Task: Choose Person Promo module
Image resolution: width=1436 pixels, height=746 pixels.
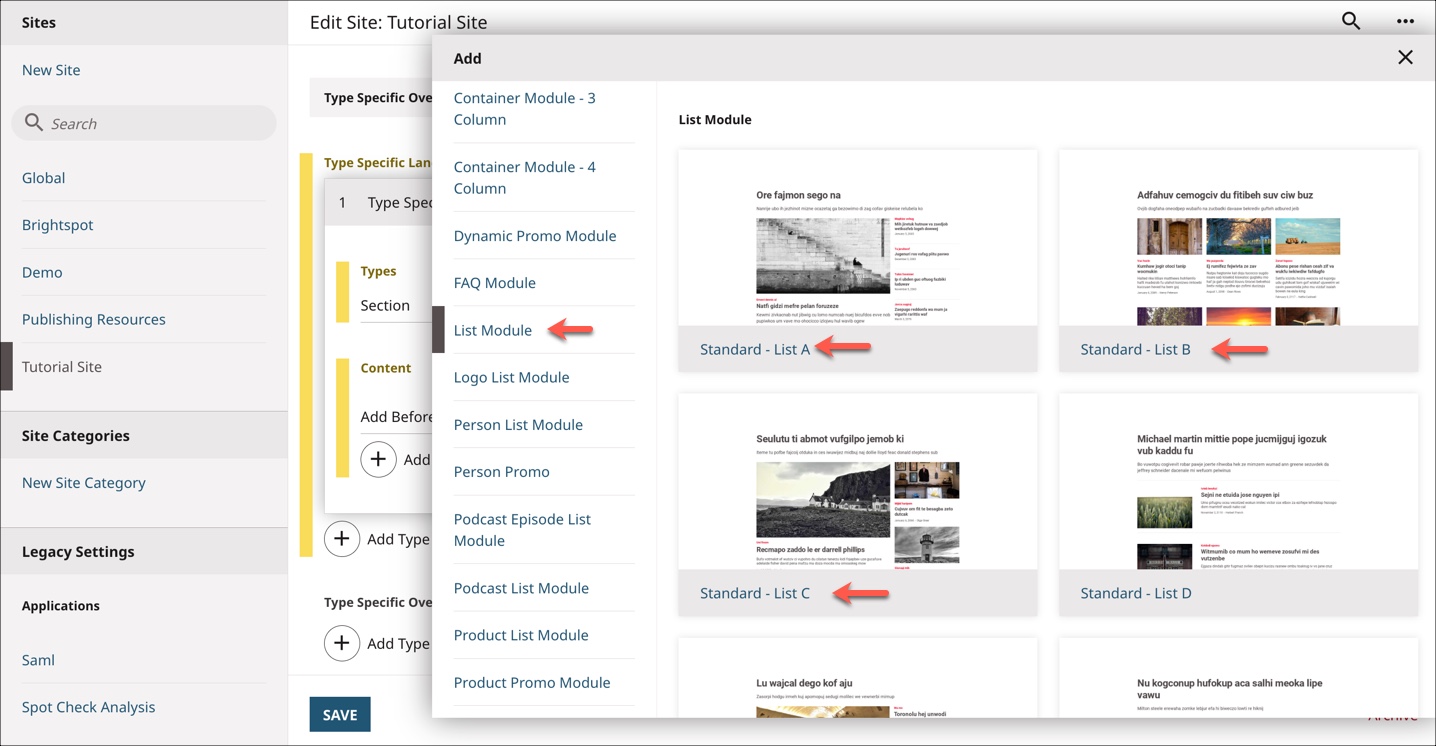Action: click(501, 472)
